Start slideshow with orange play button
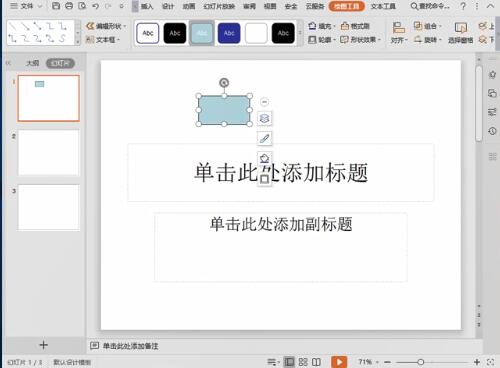The width and height of the screenshot is (500, 368). [339, 362]
